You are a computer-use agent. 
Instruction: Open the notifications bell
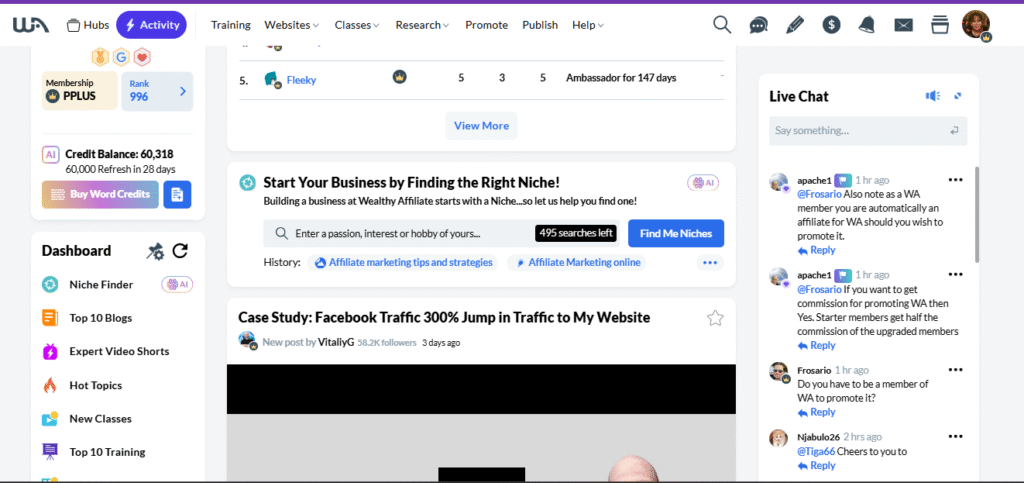(x=867, y=25)
